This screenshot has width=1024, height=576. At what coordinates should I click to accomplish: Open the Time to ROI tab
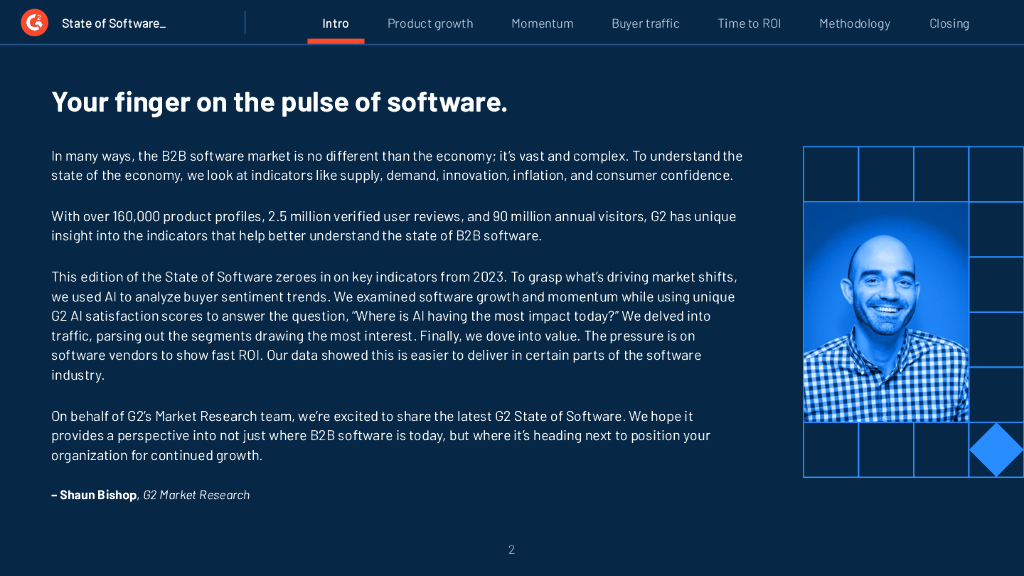[x=749, y=23]
